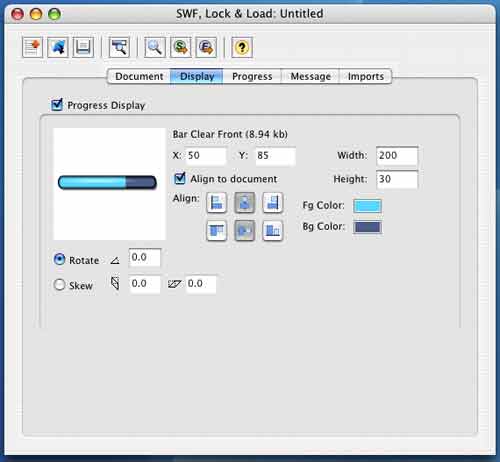Switch to the Document tab
This screenshot has height=462, width=500.
(x=139, y=76)
